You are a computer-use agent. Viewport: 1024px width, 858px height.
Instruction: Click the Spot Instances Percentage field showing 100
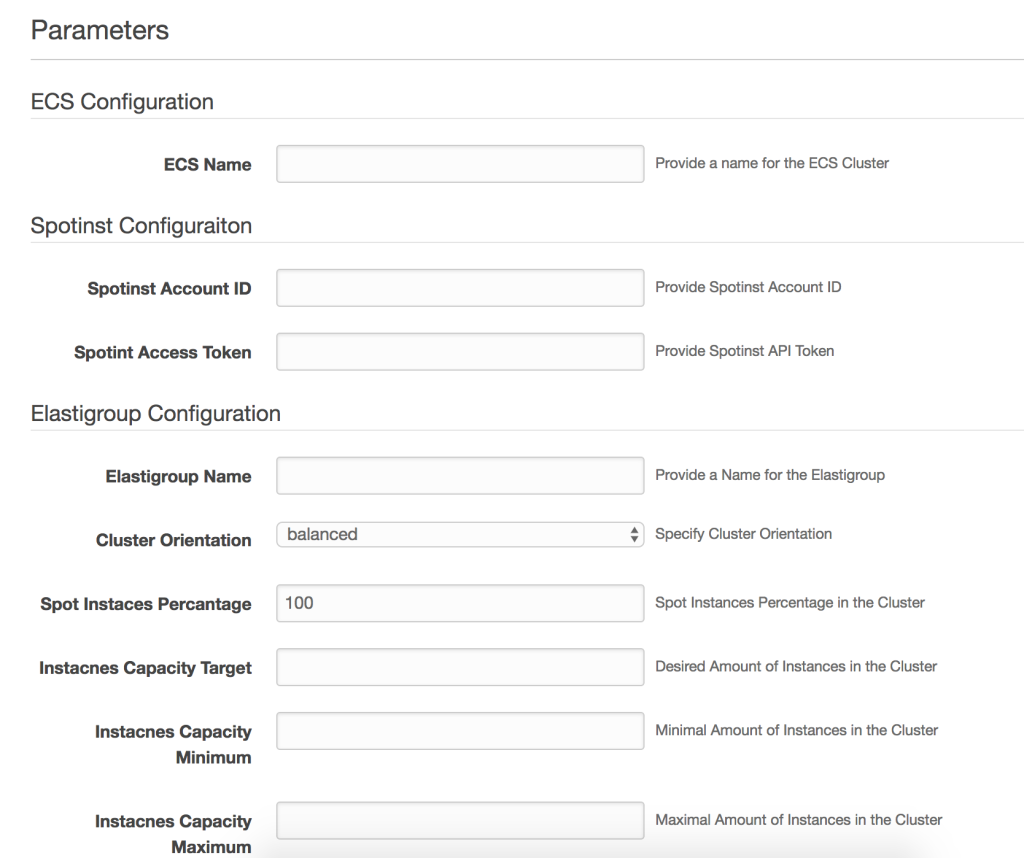point(460,603)
